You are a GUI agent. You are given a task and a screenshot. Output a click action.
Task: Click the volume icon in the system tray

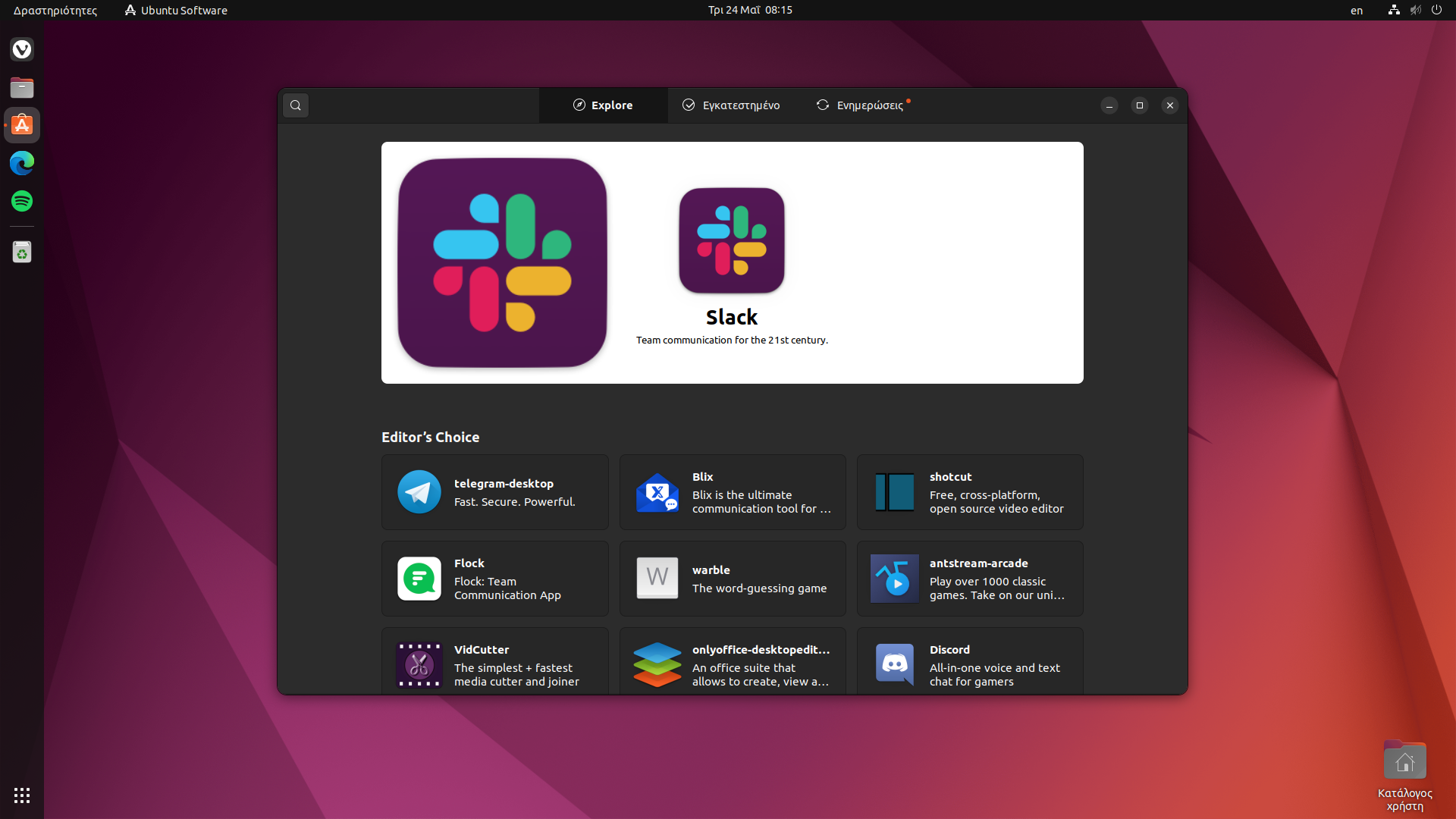point(1415,10)
